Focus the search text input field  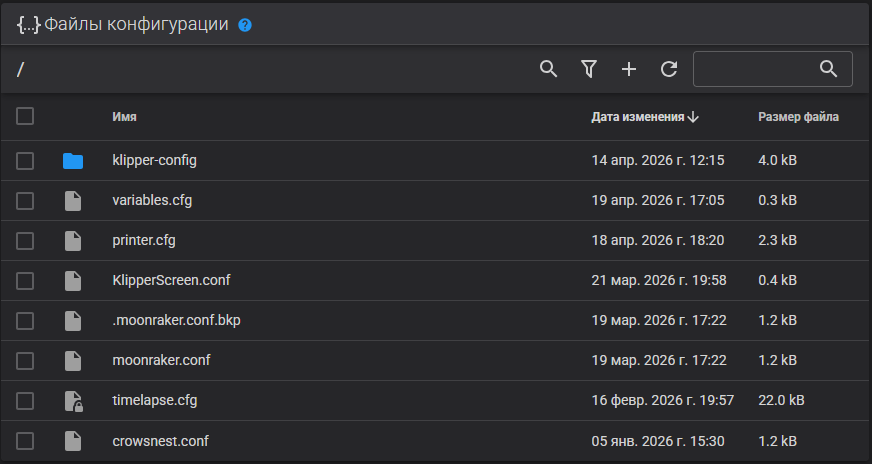coord(756,69)
